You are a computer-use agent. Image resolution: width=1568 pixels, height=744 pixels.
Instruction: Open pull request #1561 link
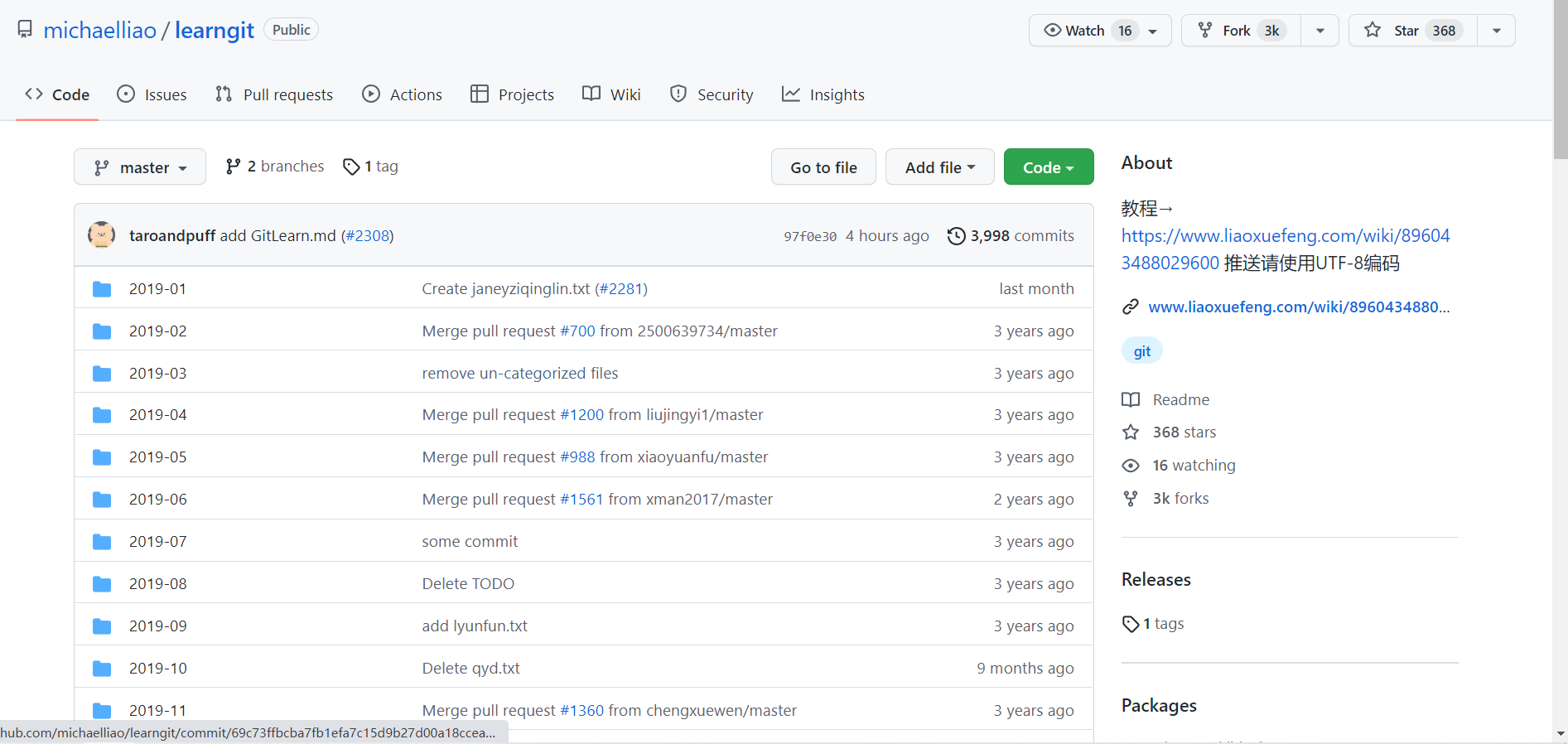582,500
